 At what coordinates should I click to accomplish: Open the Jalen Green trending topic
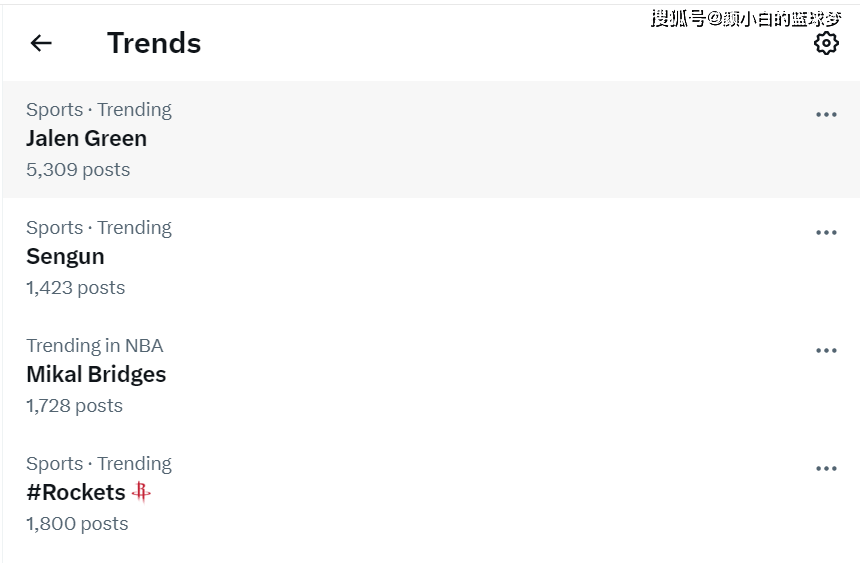pos(86,139)
